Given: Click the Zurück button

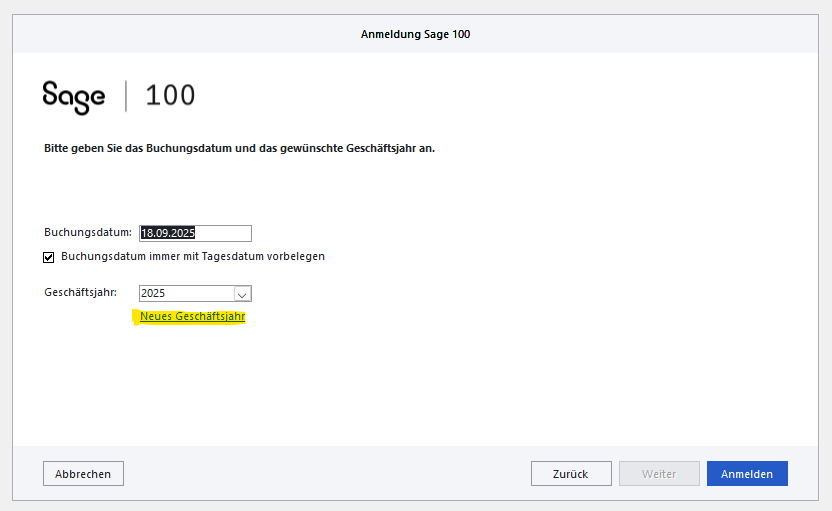Looking at the screenshot, I should (x=571, y=474).
